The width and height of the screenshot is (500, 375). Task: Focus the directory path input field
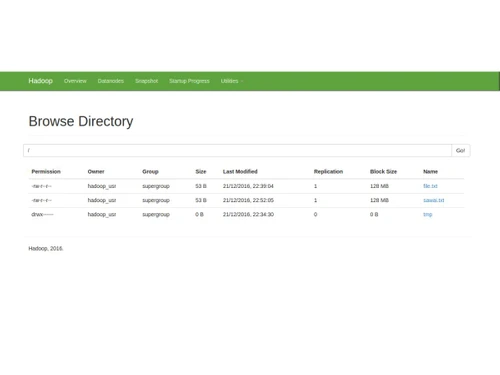click(237, 150)
